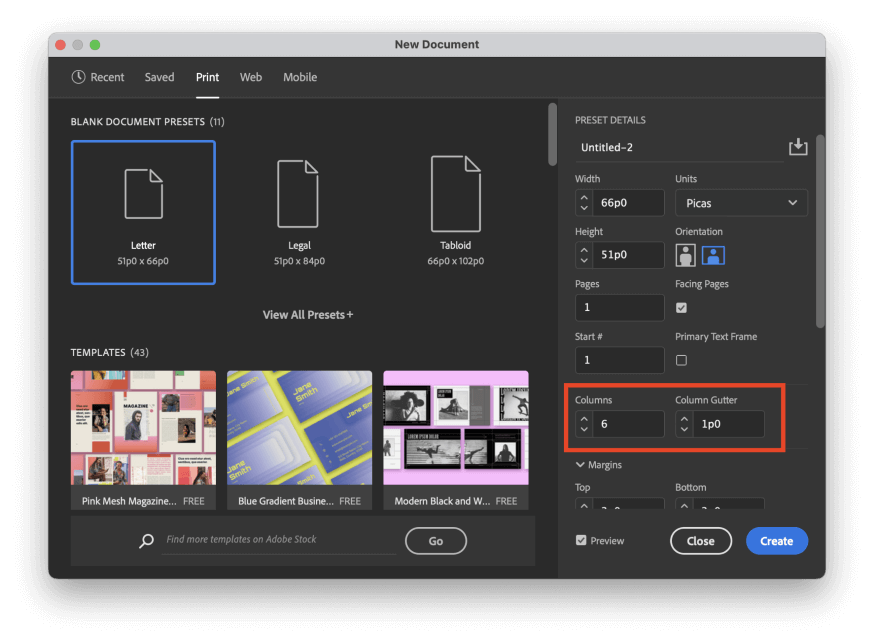Click the Create button
The image size is (874, 643).
point(776,540)
